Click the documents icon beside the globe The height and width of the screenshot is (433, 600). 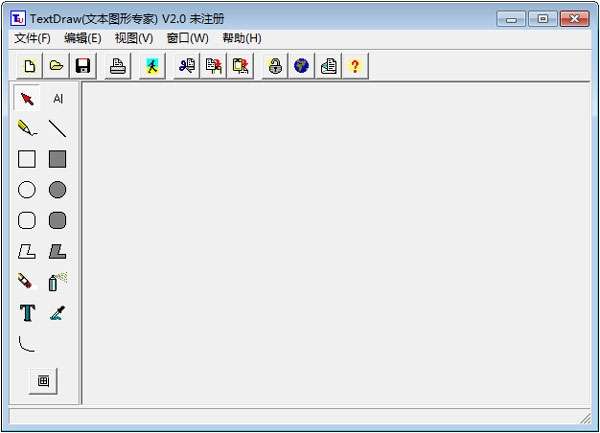[328, 66]
